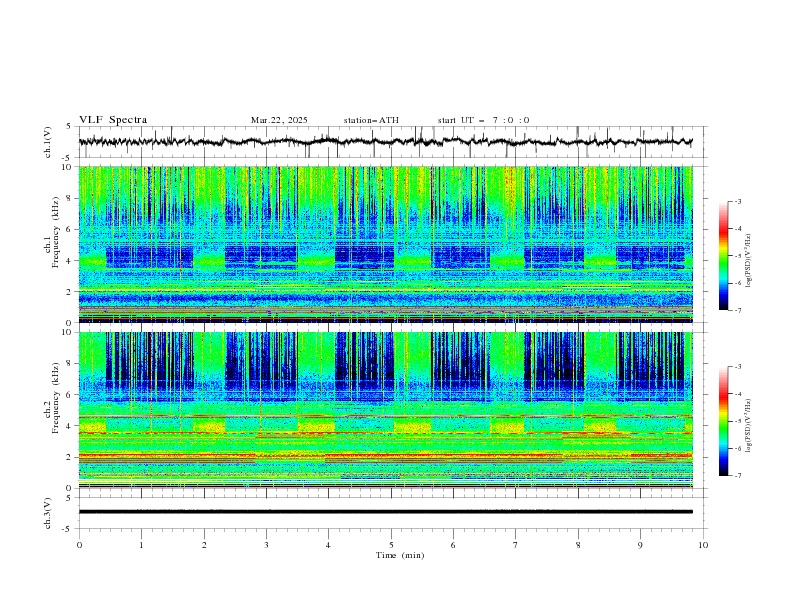Click time axis tick label "10"
This screenshot has height=612, width=792.
tap(703, 545)
